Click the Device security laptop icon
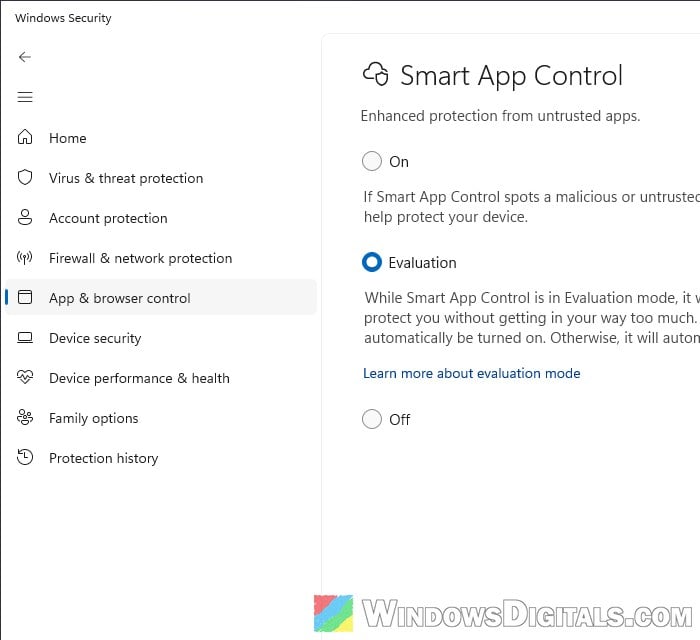This screenshot has height=640, width=700. pyautogui.click(x=25, y=338)
